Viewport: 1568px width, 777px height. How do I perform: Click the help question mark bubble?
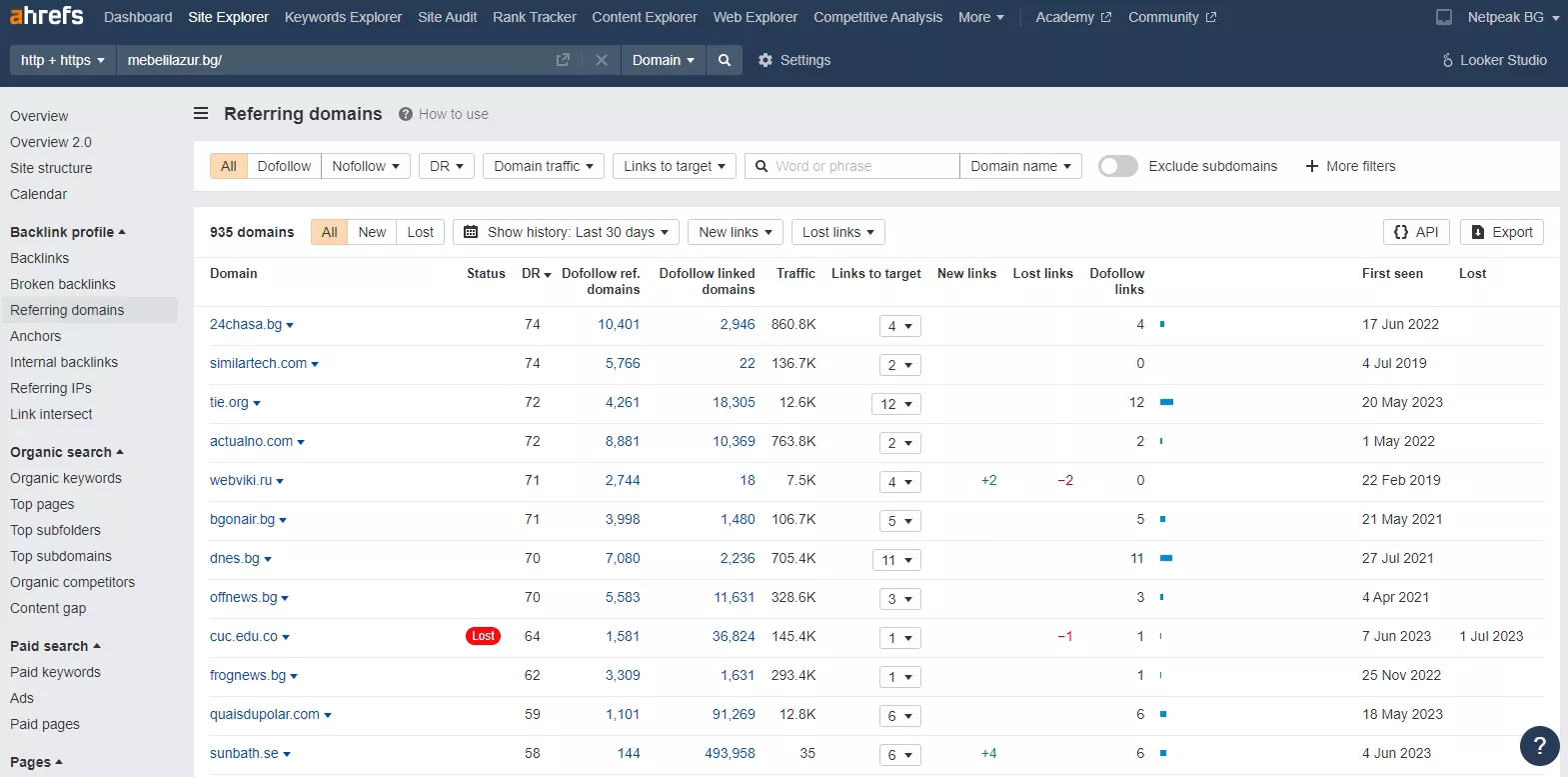pos(1540,746)
